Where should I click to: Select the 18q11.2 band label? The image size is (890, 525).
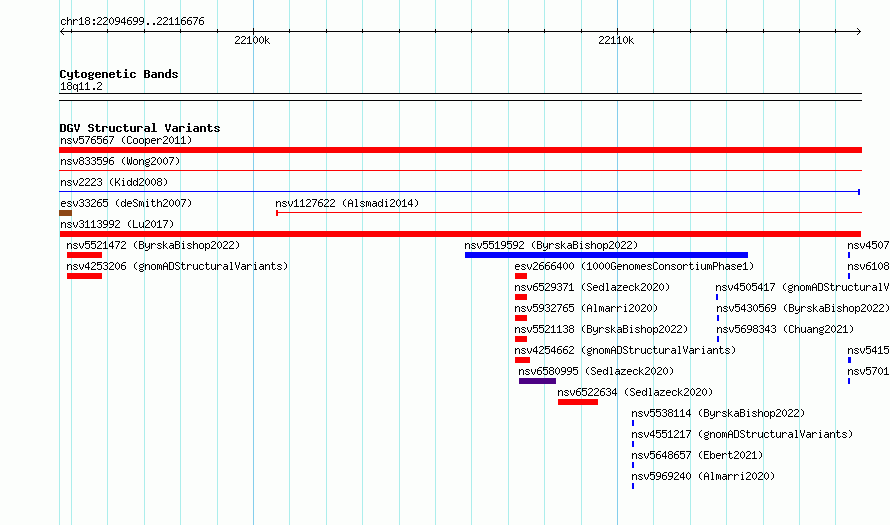click(81, 86)
